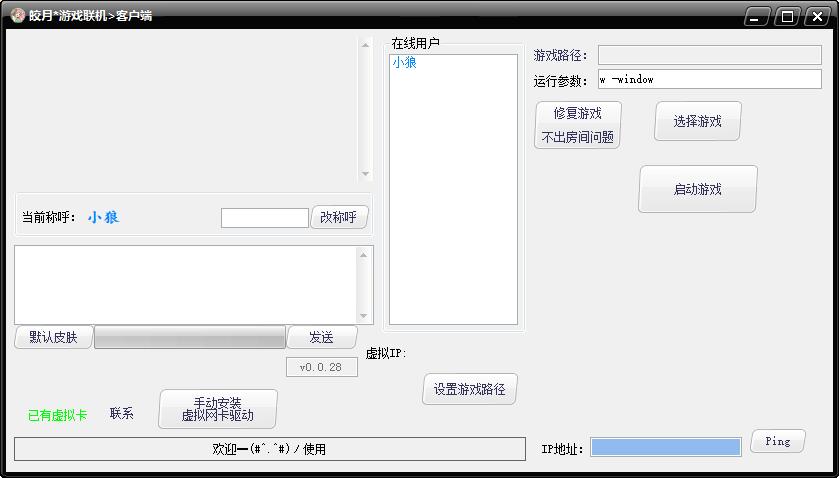Click the welcome status bar message

click(x=269, y=449)
